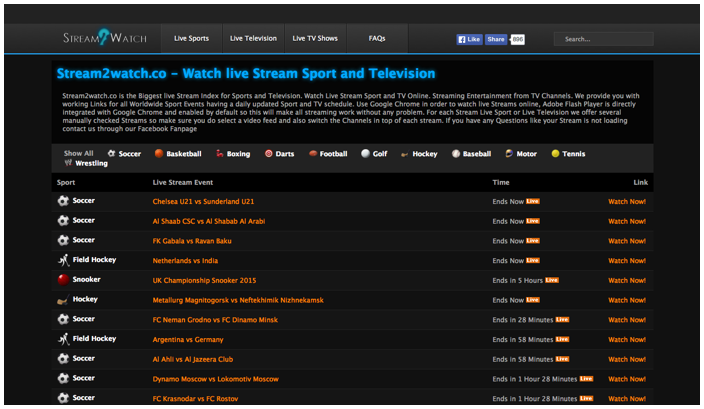Click Watch Now for Argentina vs Germany
The width and height of the screenshot is (704, 409).
tap(627, 340)
